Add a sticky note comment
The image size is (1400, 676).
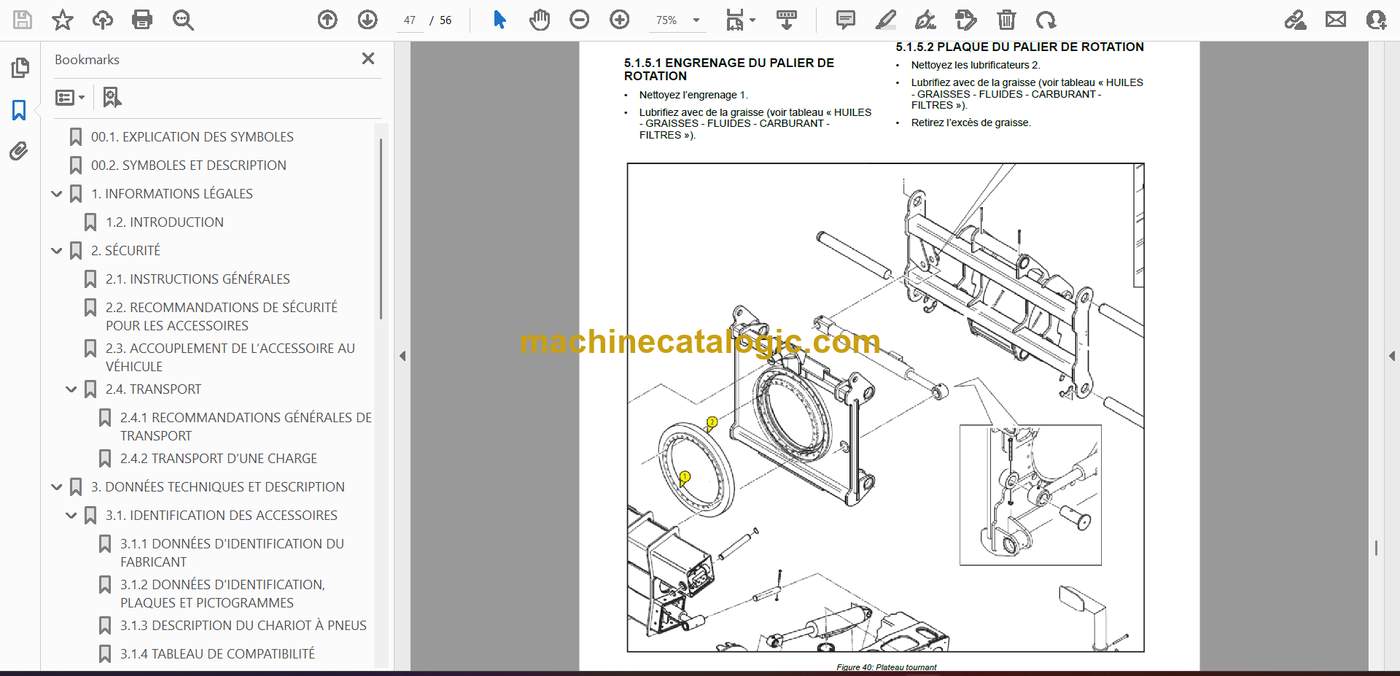[845, 20]
